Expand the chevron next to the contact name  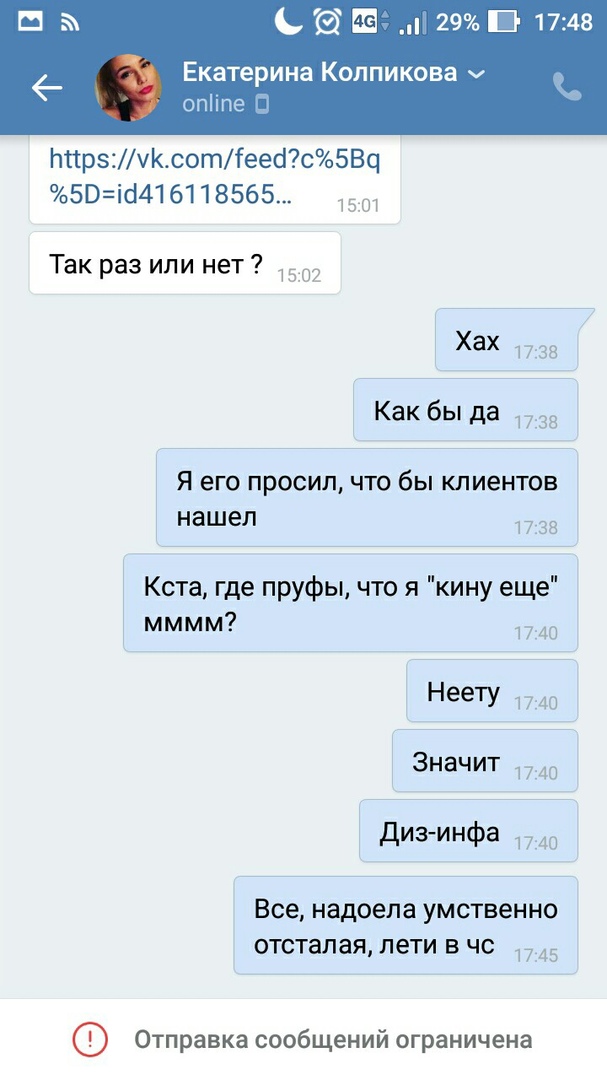[x=477, y=74]
